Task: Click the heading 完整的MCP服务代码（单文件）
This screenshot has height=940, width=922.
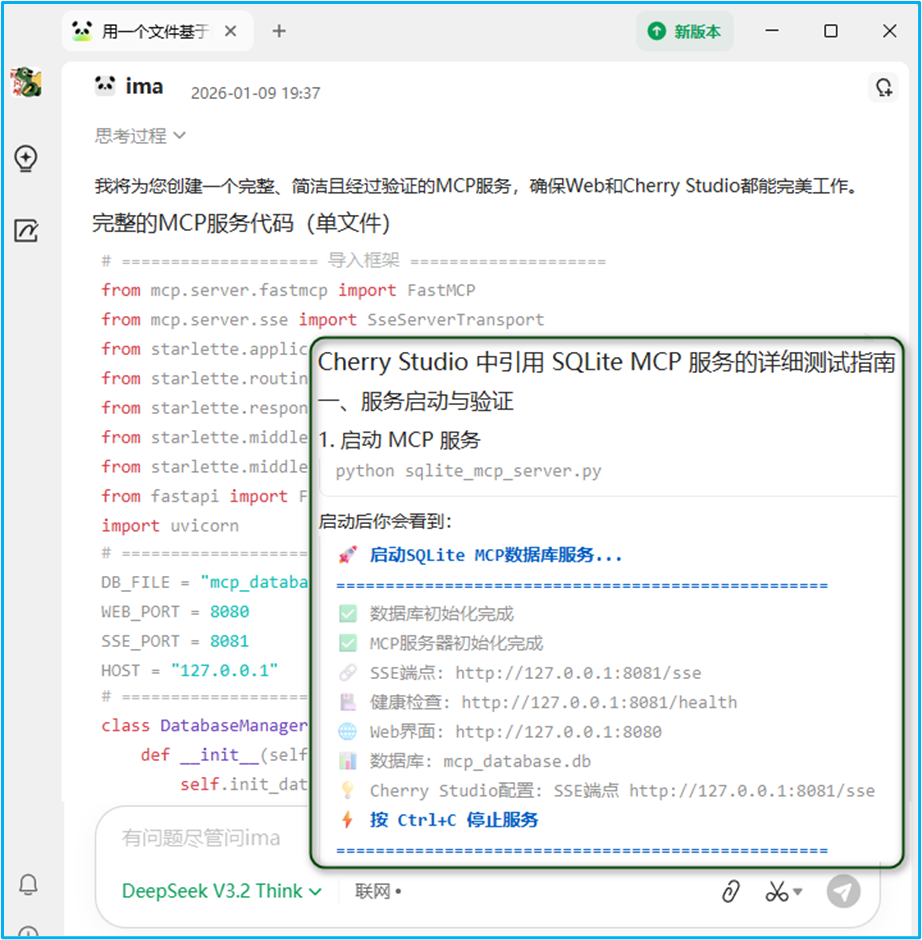Action: [x=242, y=223]
